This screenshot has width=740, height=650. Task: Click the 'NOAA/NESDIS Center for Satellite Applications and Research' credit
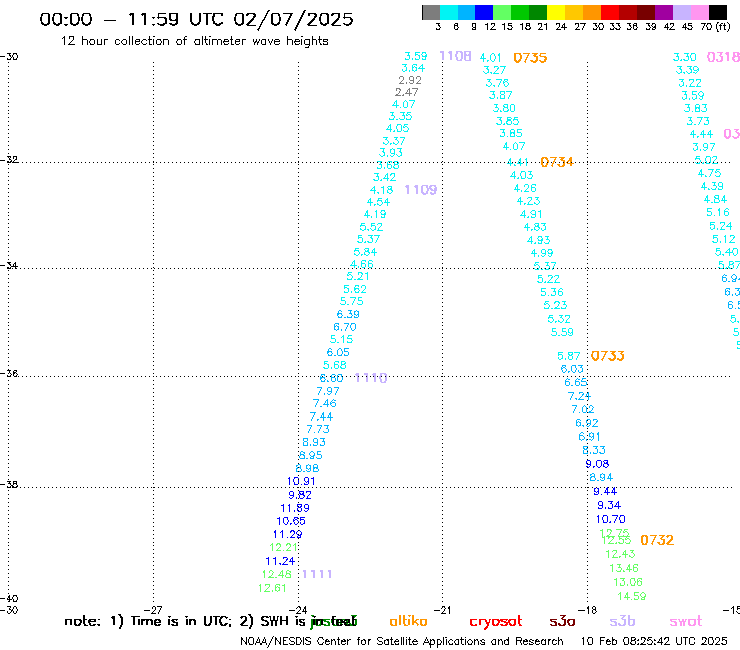point(402,641)
